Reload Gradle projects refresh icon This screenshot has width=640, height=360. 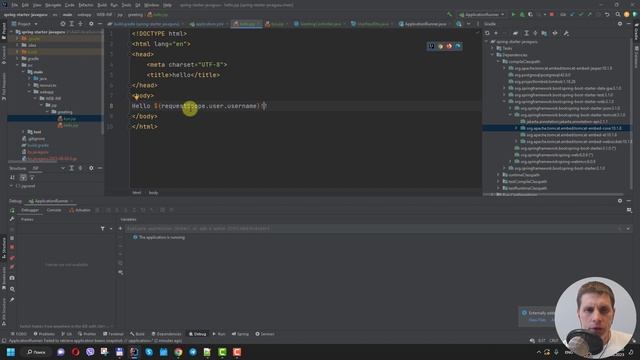[x=487, y=33]
